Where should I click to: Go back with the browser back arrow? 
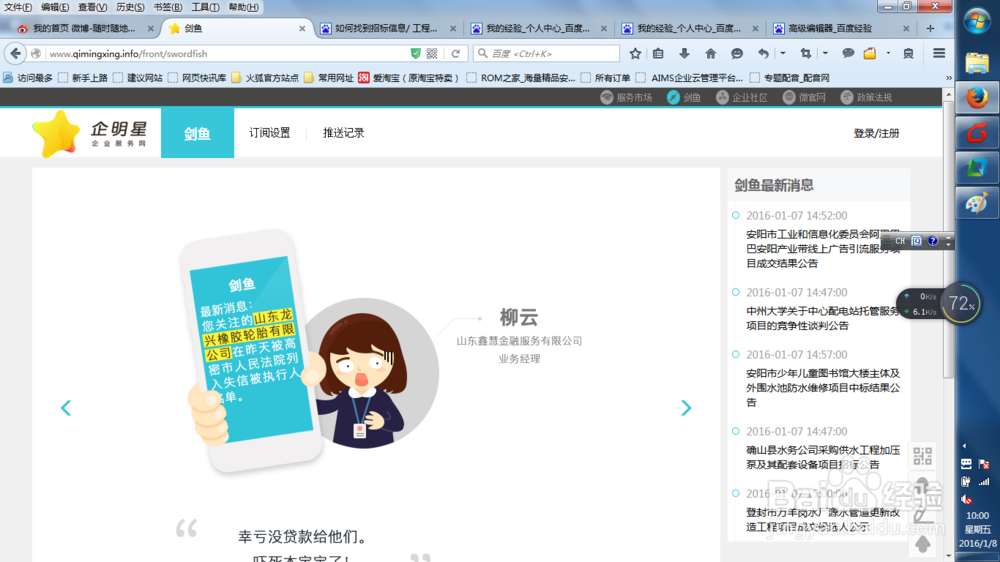15,54
